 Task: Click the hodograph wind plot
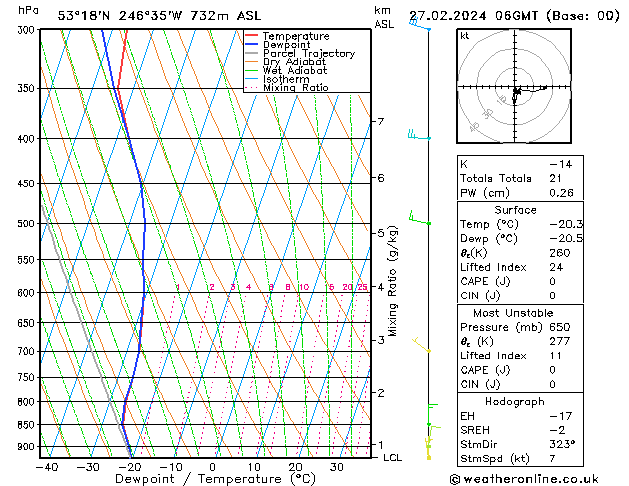click(x=514, y=86)
